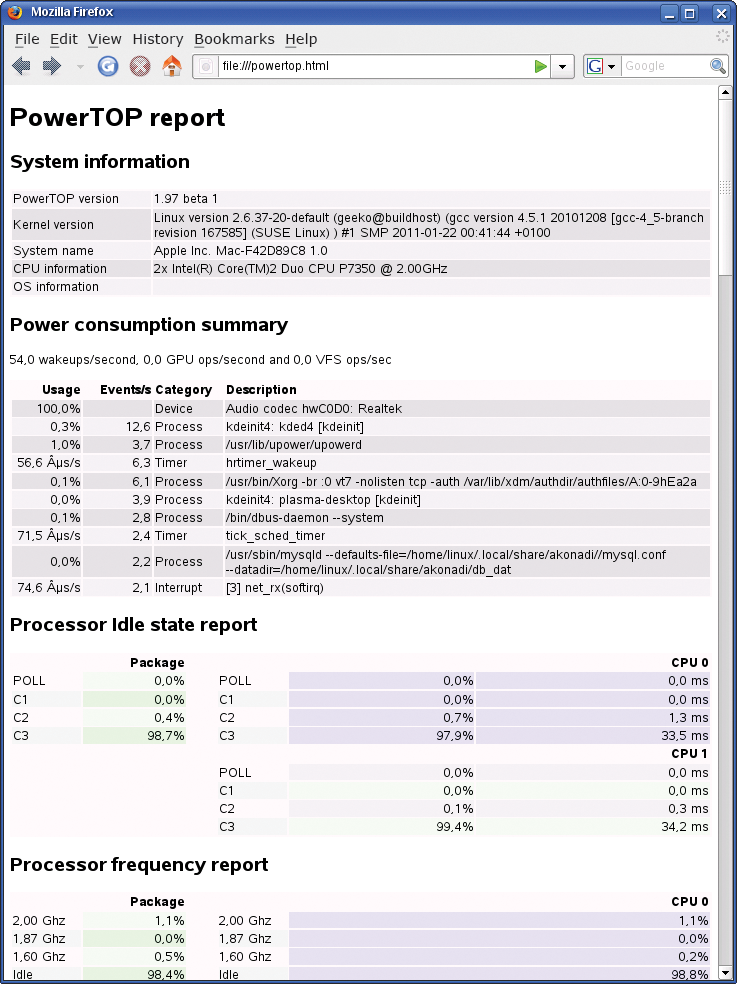Open the Google search engine selector
Image resolution: width=737 pixels, height=984 pixels.
click(x=600, y=67)
